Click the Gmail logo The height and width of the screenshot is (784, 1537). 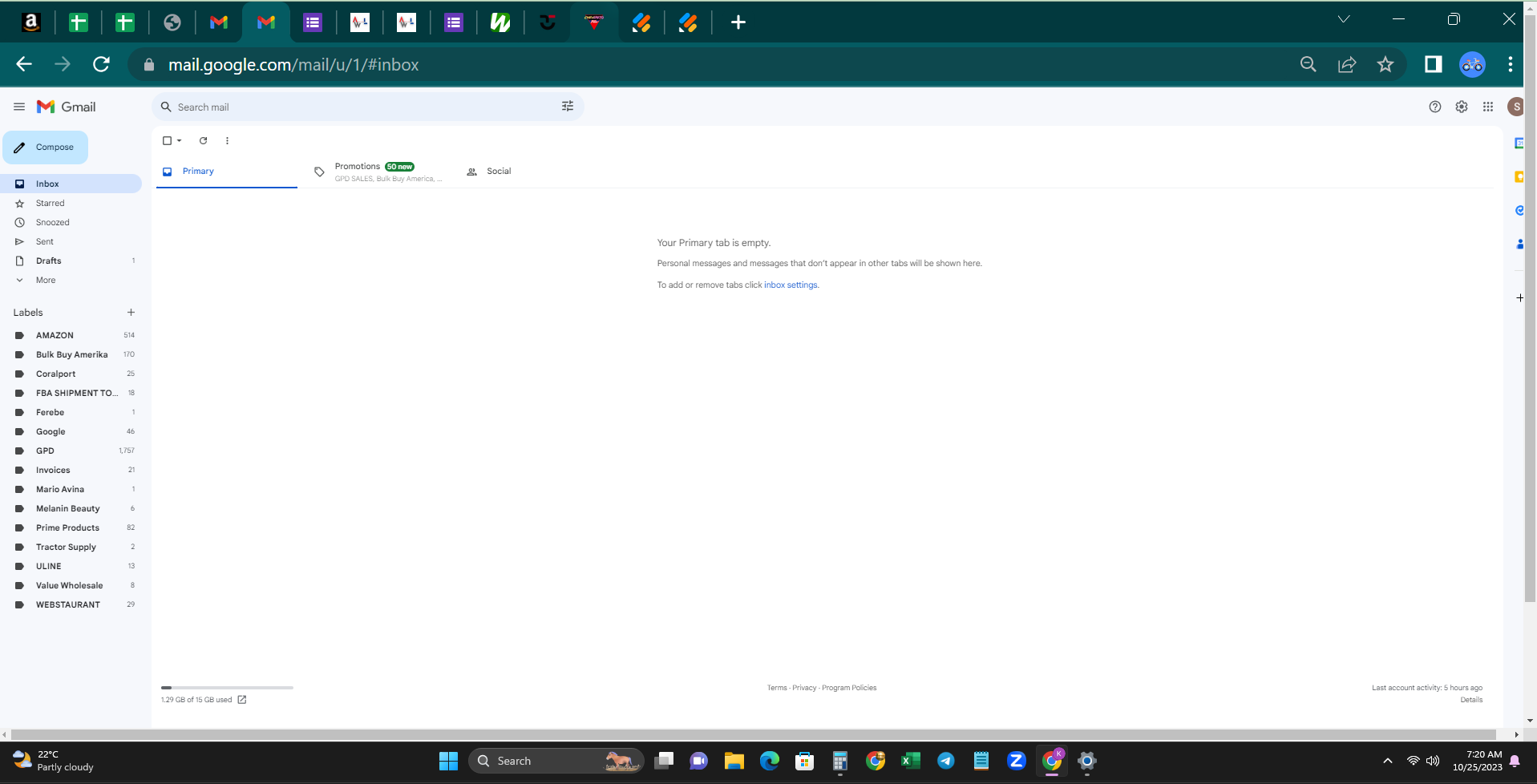point(67,107)
